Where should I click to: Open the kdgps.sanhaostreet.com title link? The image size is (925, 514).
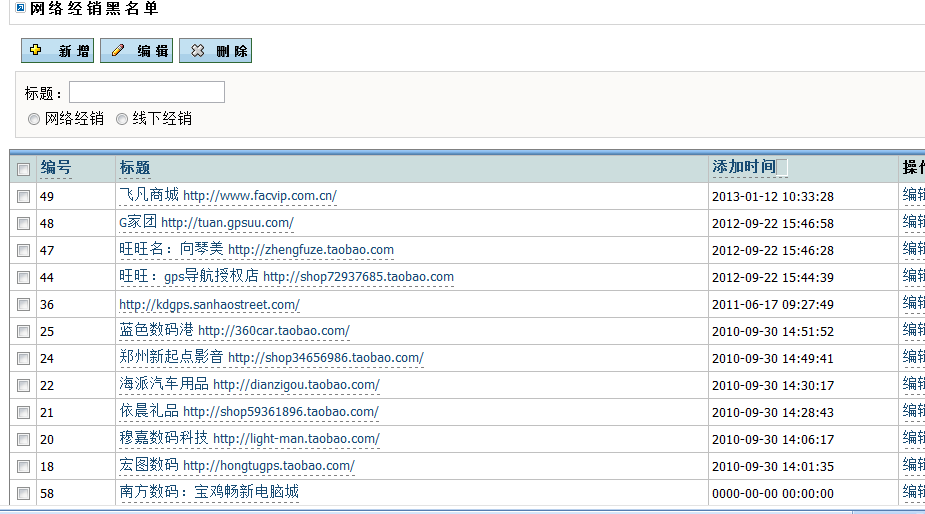pos(209,305)
